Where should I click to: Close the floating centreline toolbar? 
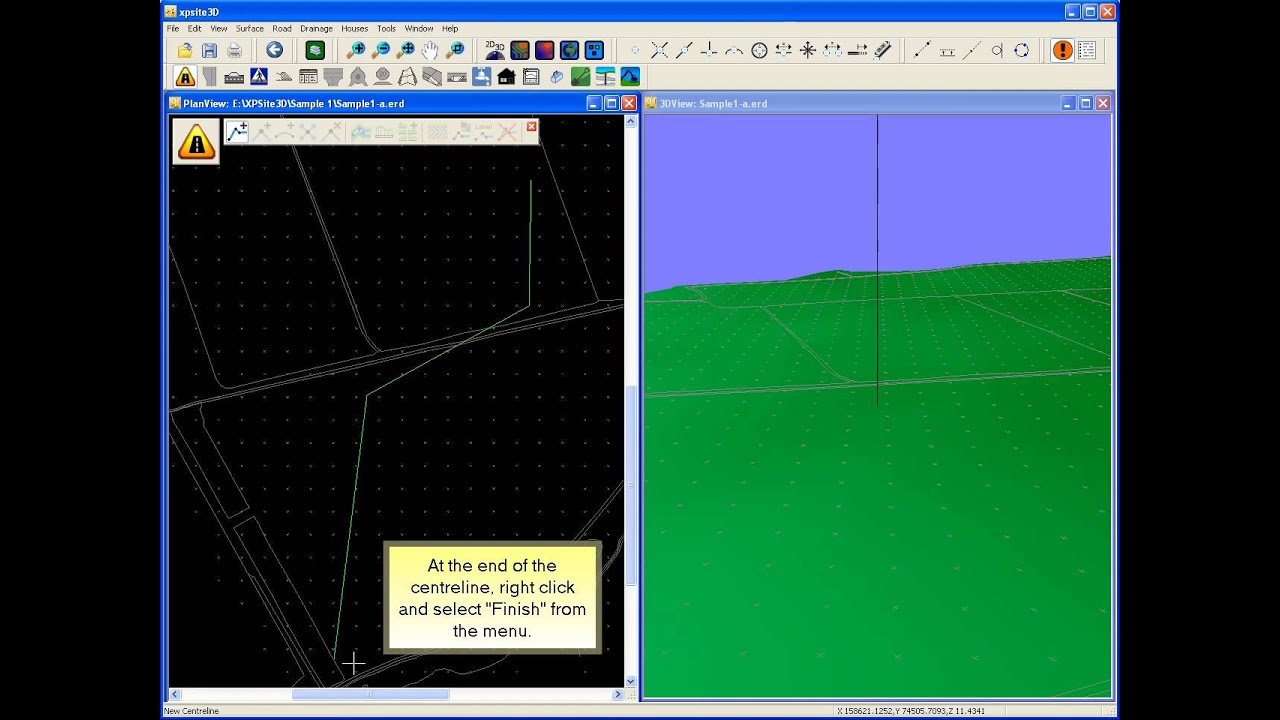click(531, 126)
